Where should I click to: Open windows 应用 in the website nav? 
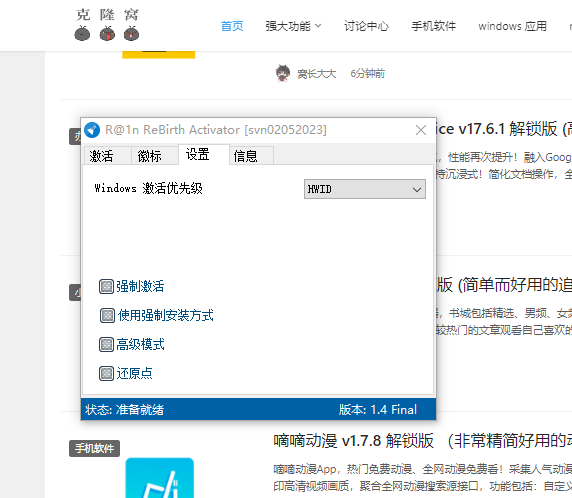tap(513, 26)
